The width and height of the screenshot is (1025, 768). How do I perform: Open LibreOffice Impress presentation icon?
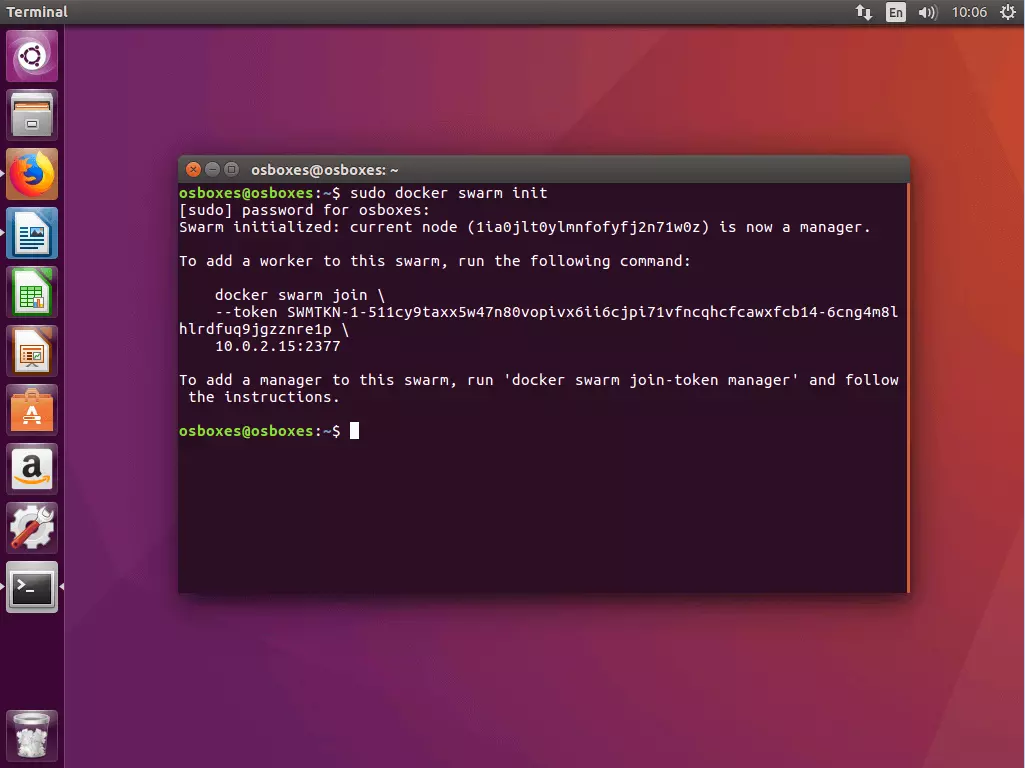point(31,351)
